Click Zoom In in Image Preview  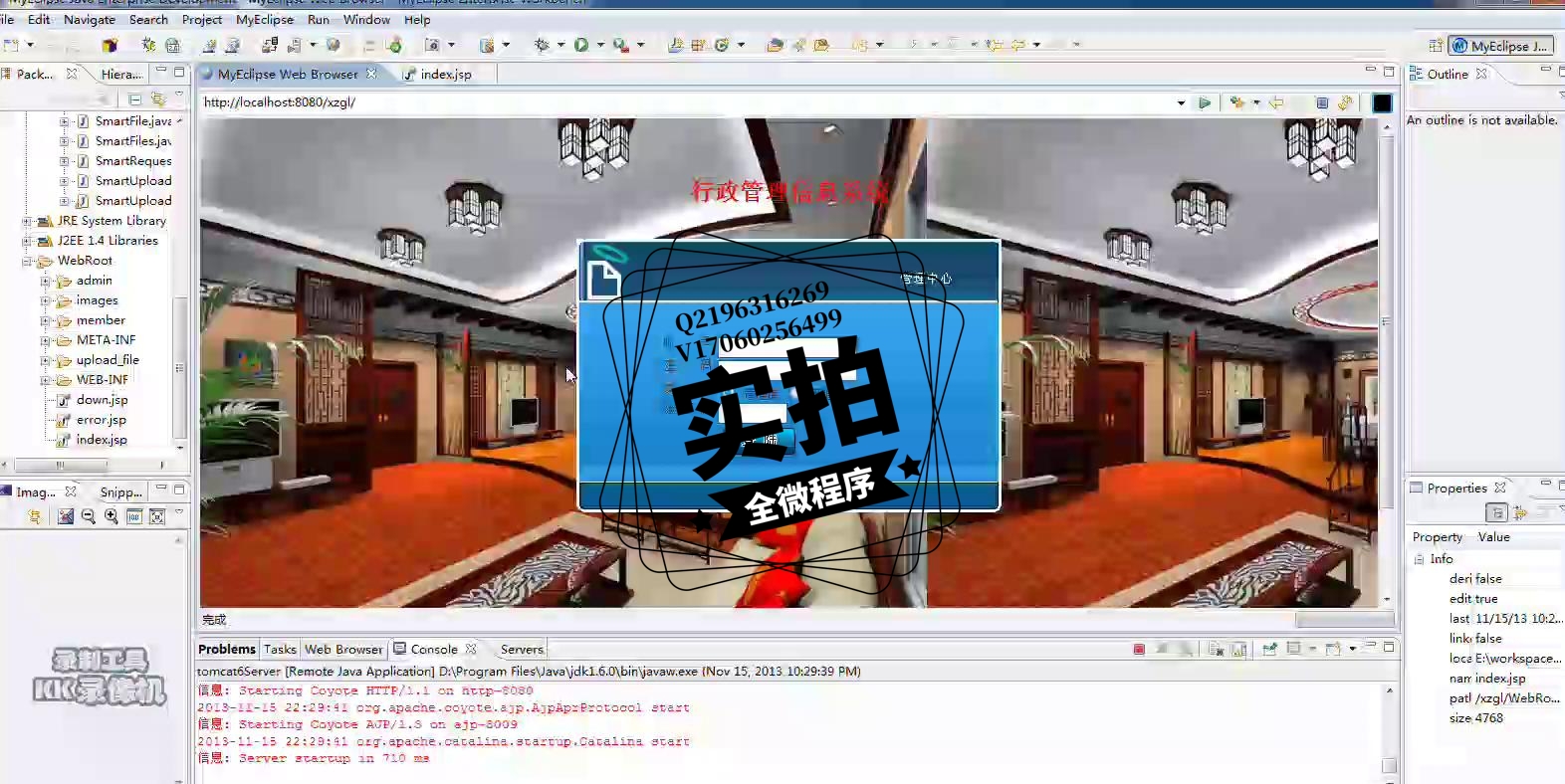coord(112,516)
